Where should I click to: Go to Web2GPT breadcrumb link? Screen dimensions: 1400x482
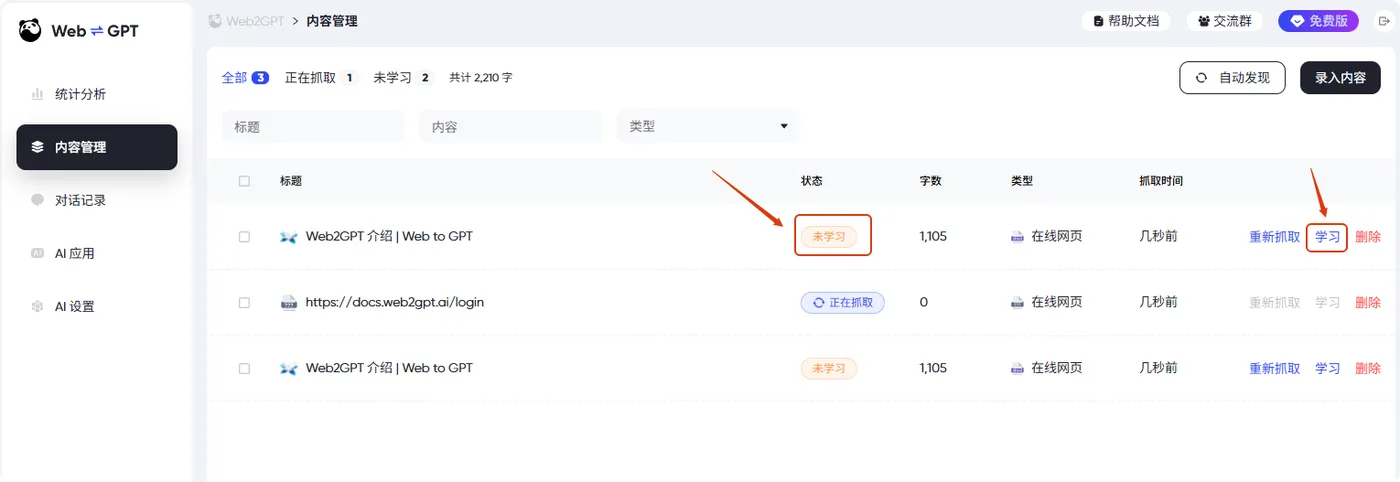click(246, 21)
